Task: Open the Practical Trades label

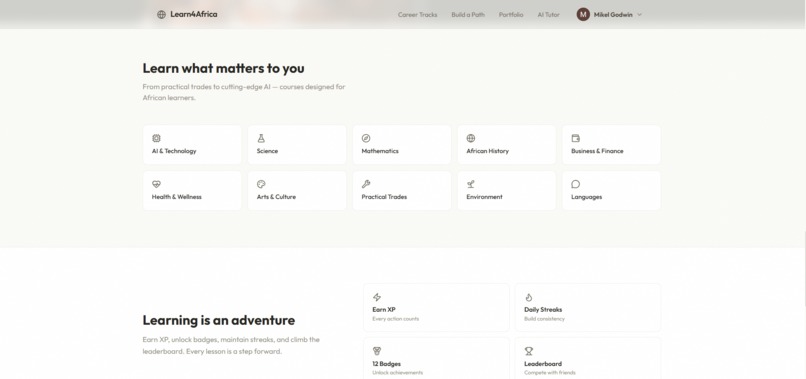Action: pyautogui.click(x=384, y=196)
